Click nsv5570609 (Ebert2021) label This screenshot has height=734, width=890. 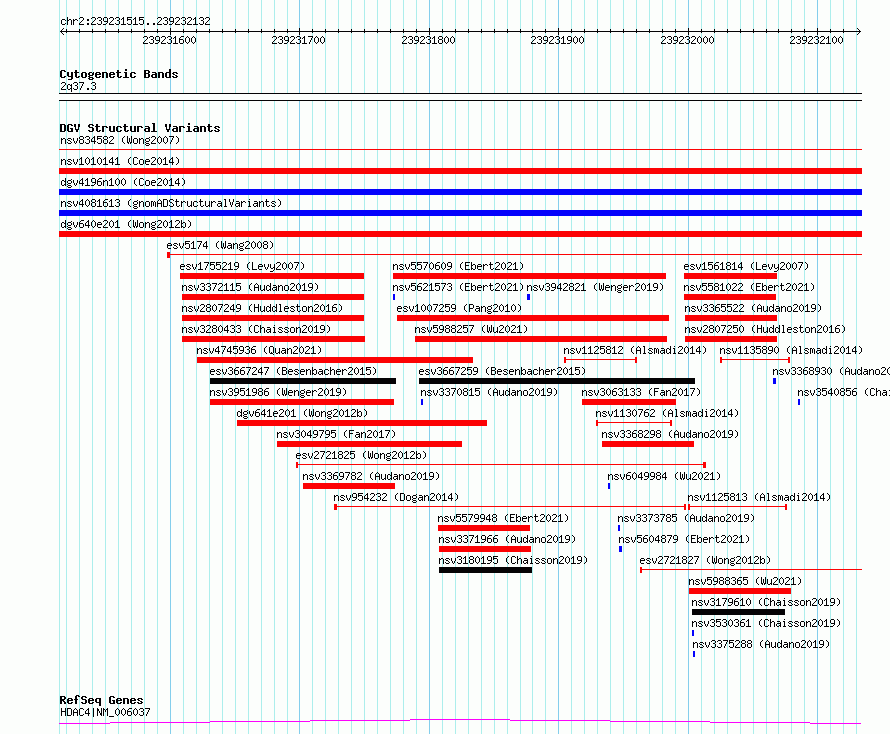pos(458,266)
